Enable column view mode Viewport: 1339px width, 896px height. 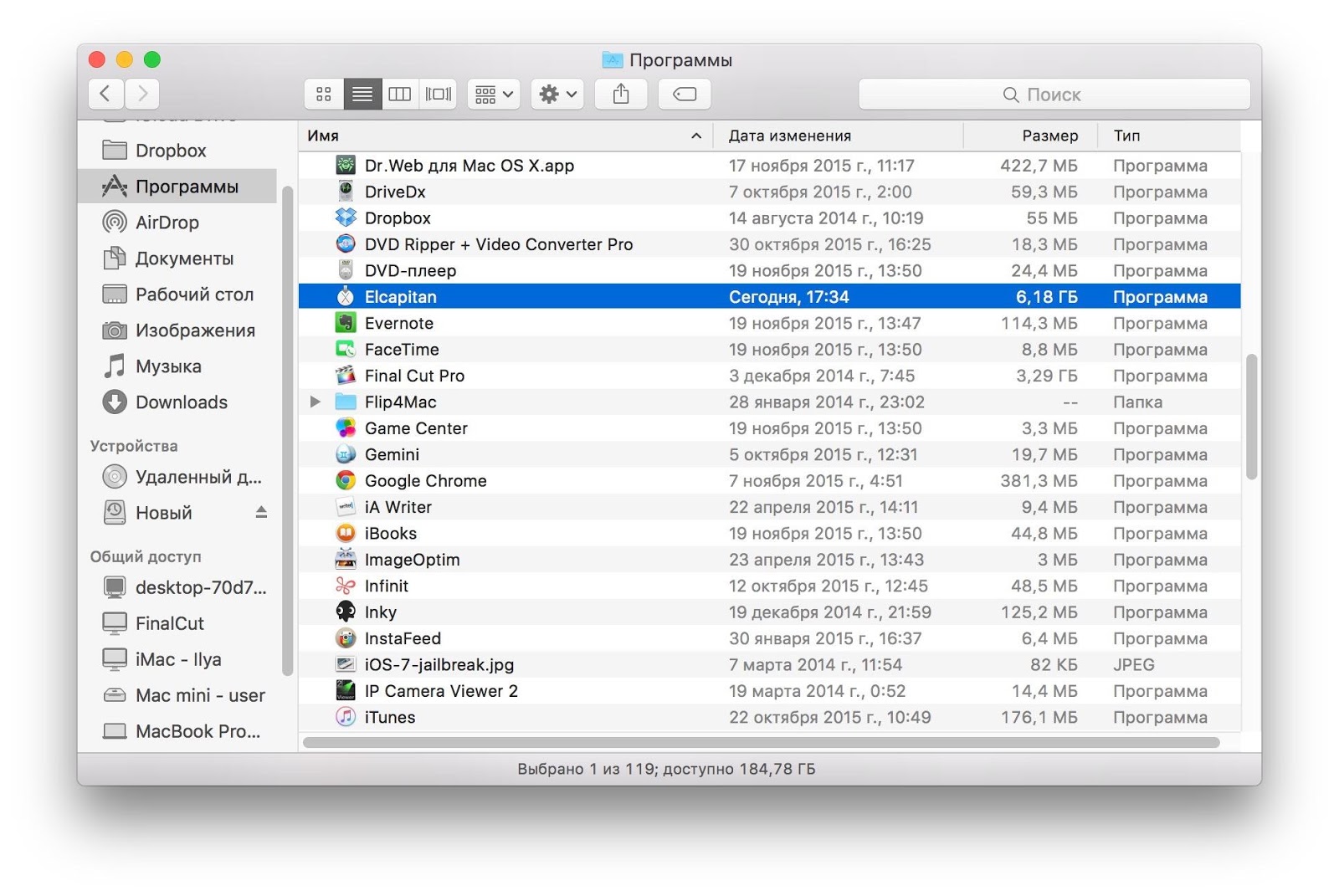400,94
